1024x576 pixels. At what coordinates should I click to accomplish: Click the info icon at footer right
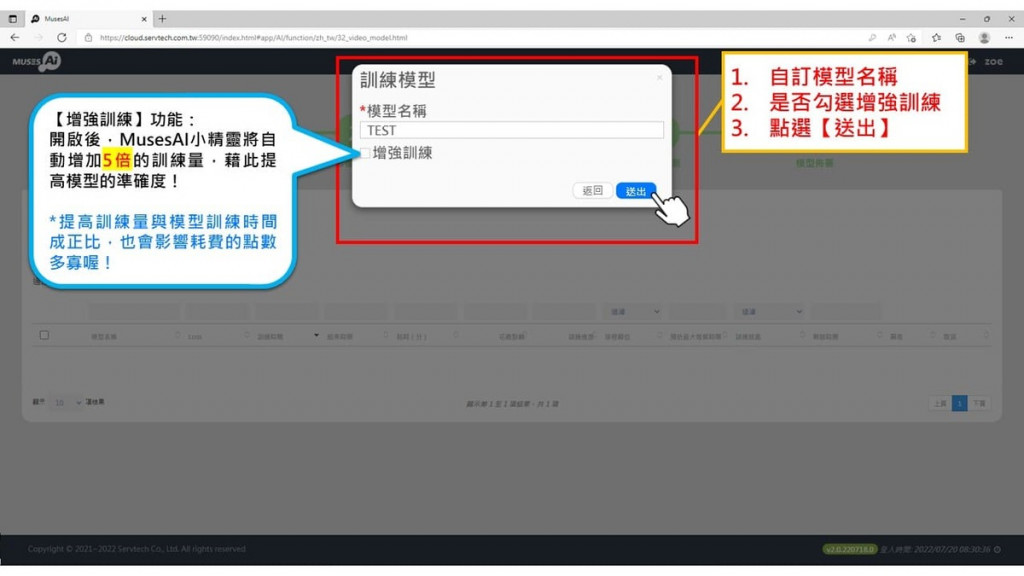click(x=997, y=549)
